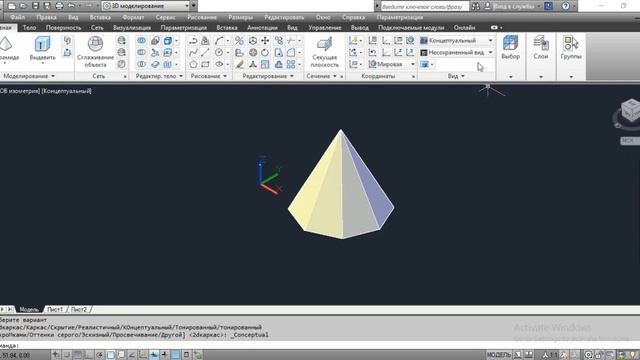Switch to the Лист1 layout tab

point(55,309)
